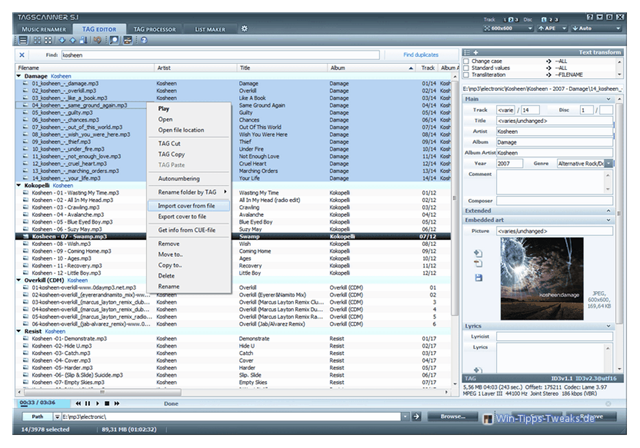Image resolution: width=640 pixels, height=448 pixels.
Task: Collapse the Lyrics section
Action: (609, 326)
